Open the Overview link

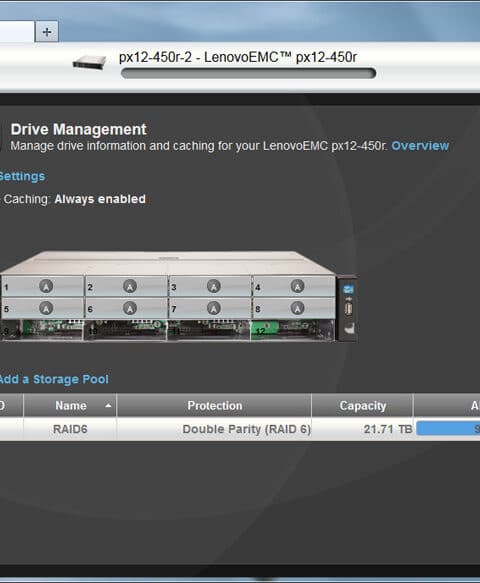[420, 146]
